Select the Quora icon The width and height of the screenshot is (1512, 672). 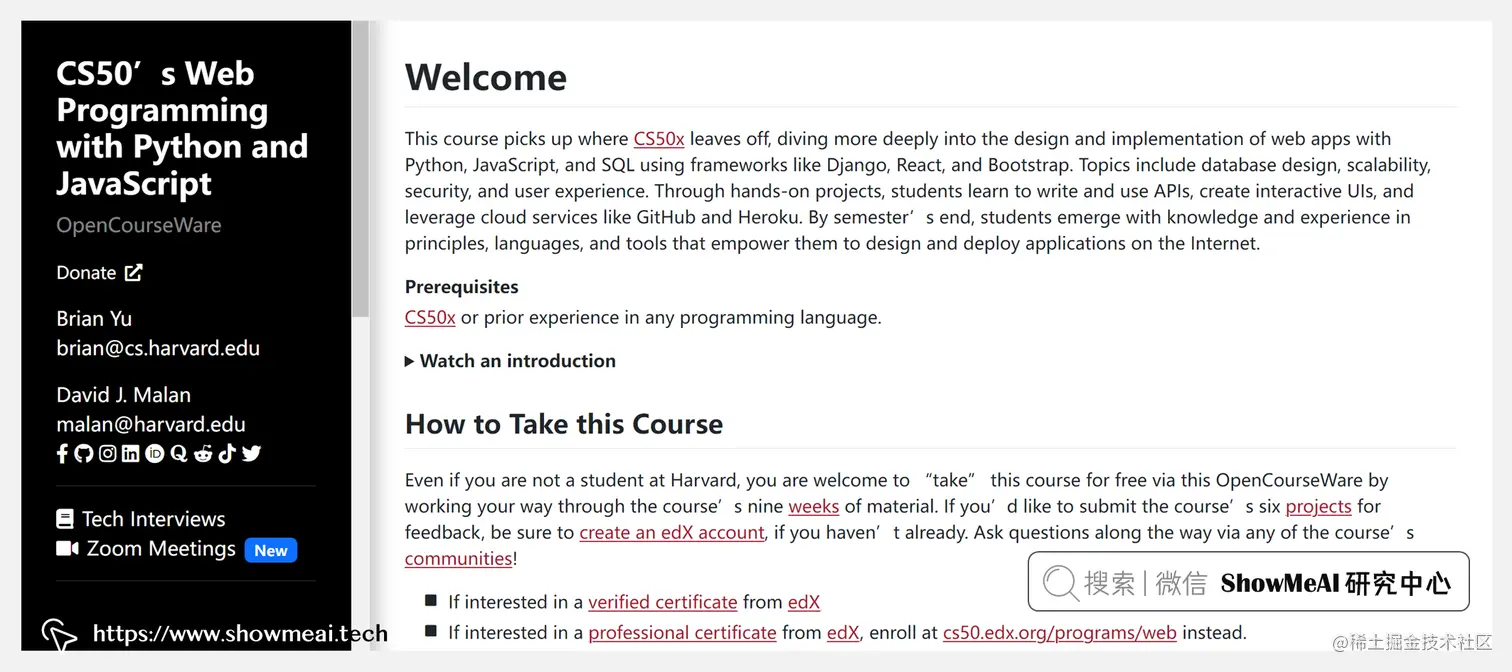(179, 453)
